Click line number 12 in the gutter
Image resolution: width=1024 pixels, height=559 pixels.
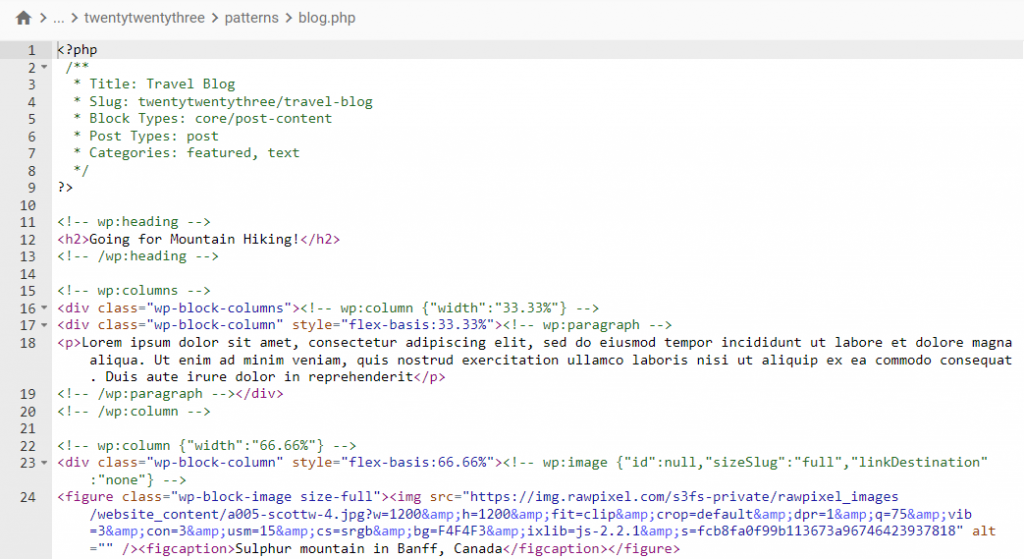click(x=27, y=240)
